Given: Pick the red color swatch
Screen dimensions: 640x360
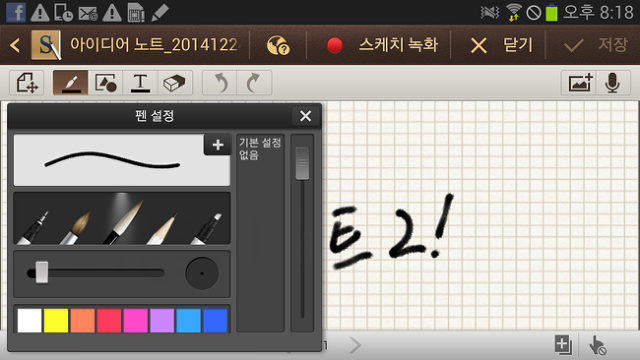Looking at the screenshot, I should click(109, 320).
